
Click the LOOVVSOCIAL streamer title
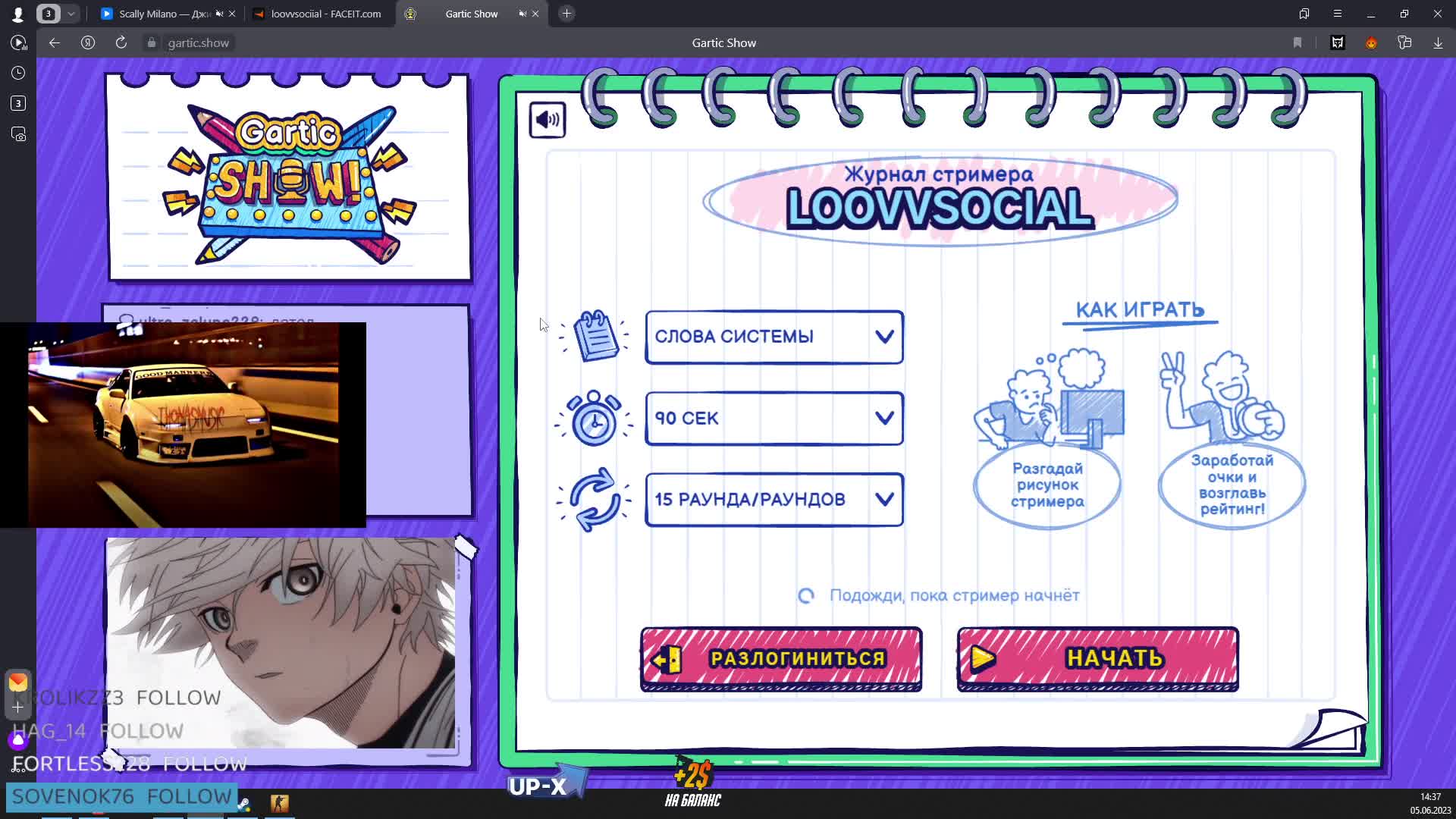coord(940,209)
